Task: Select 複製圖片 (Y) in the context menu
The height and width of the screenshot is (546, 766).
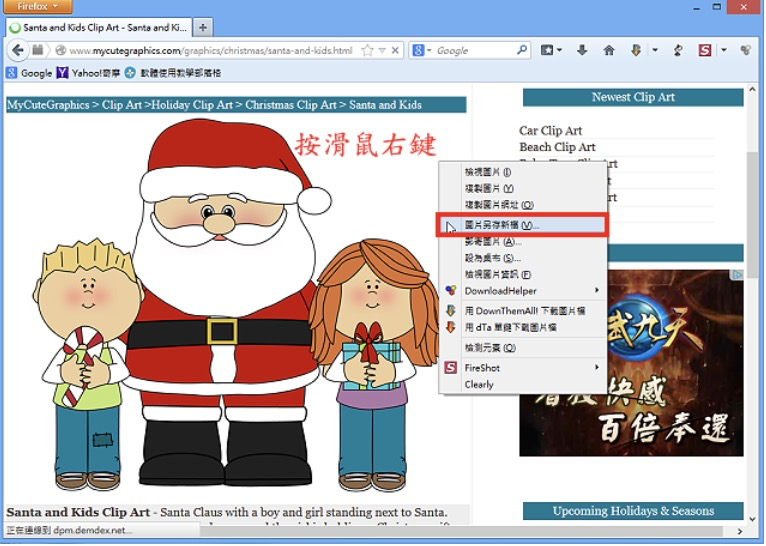Action: pyautogui.click(x=523, y=188)
